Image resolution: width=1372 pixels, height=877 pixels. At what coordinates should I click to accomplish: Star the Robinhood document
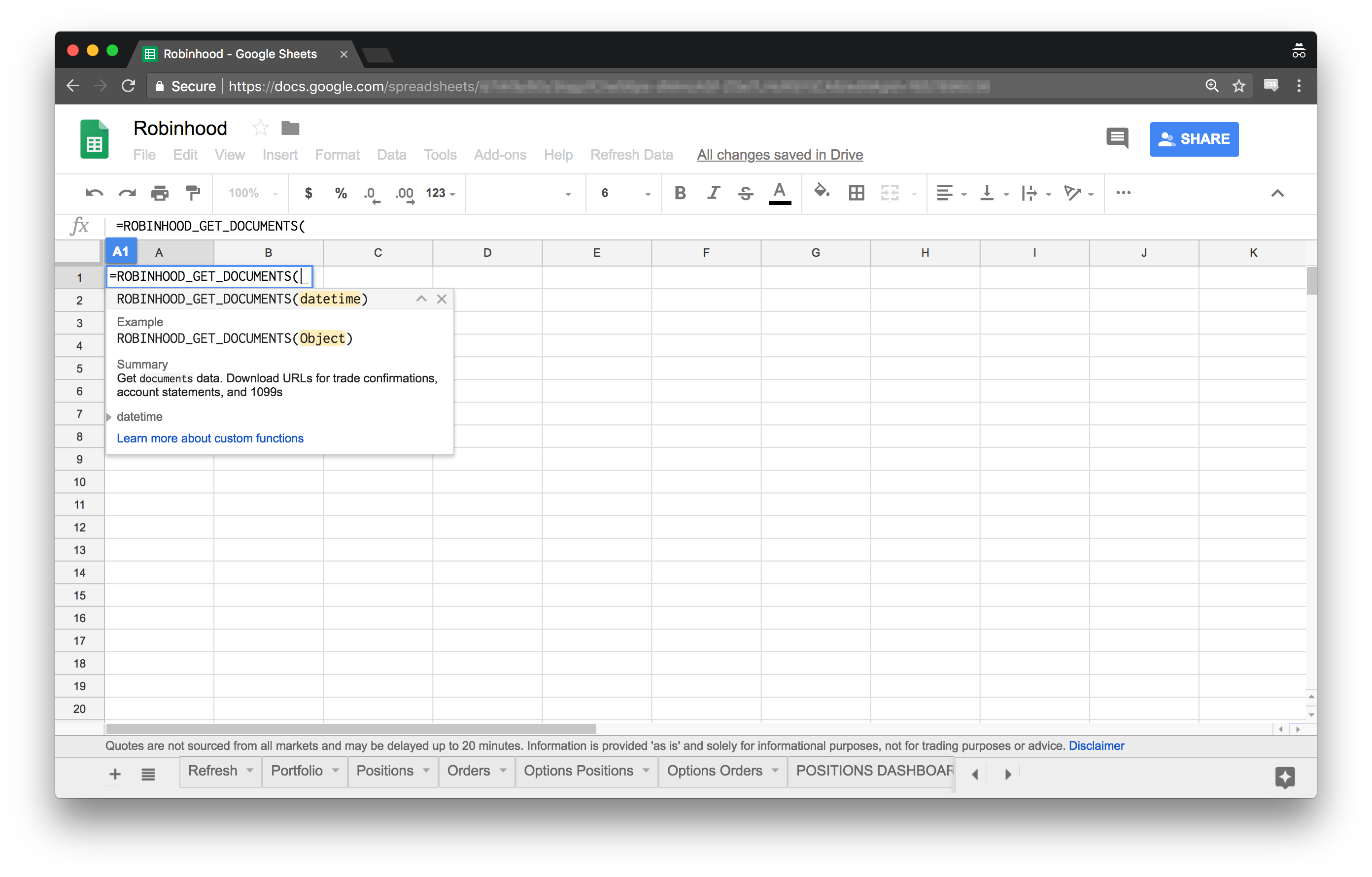click(x=260, y=128)
